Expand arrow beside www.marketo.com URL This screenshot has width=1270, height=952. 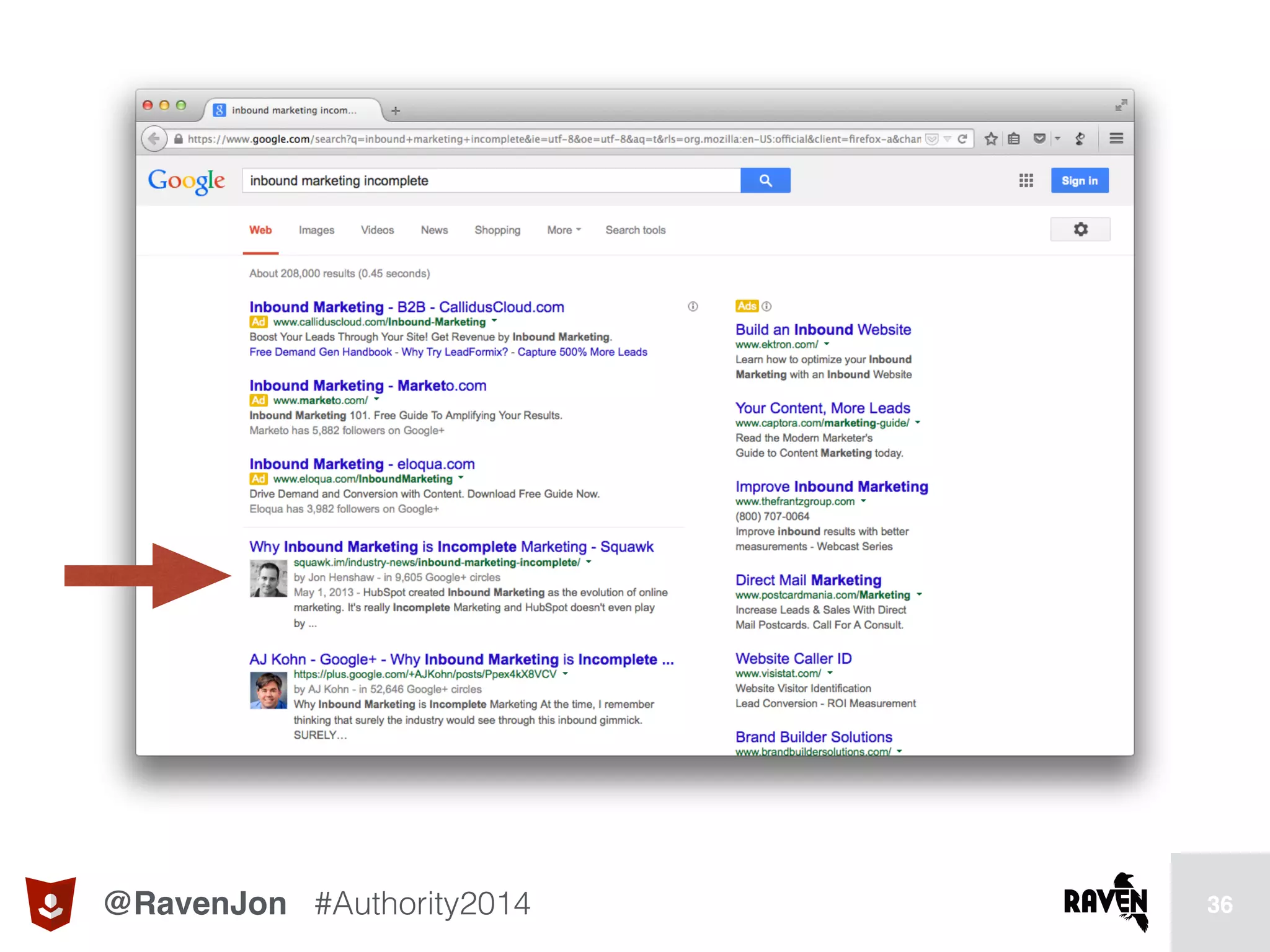[376, 400]
